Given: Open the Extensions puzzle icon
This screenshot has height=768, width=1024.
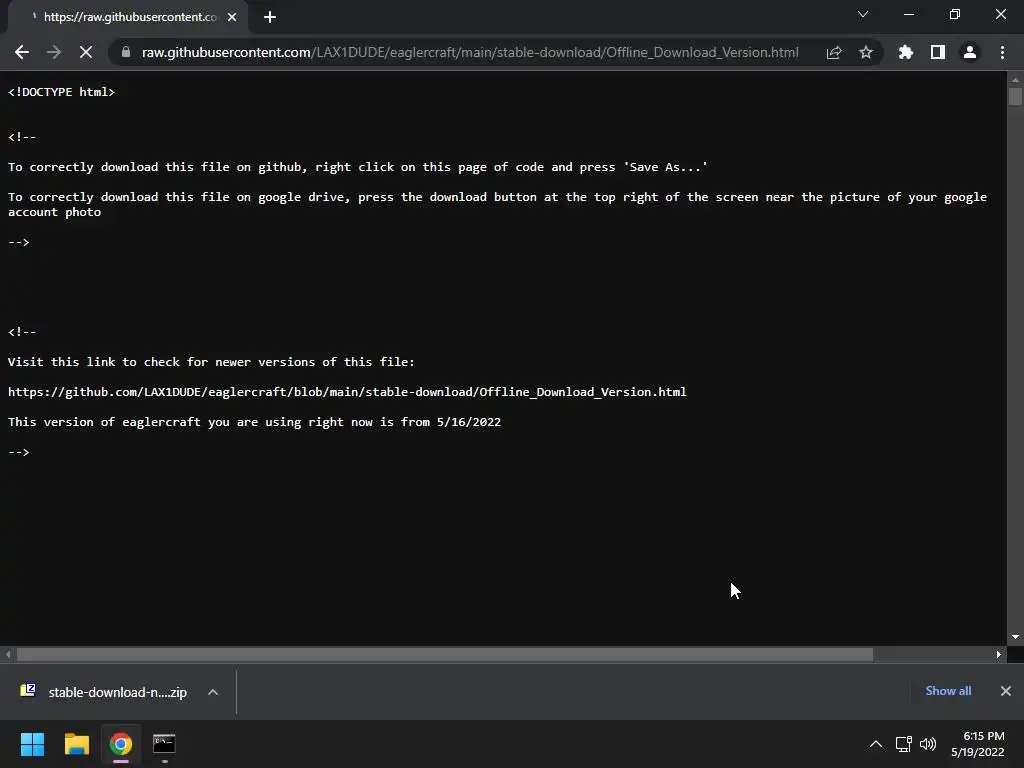Looking at the screenshot, I should point(906,52).
